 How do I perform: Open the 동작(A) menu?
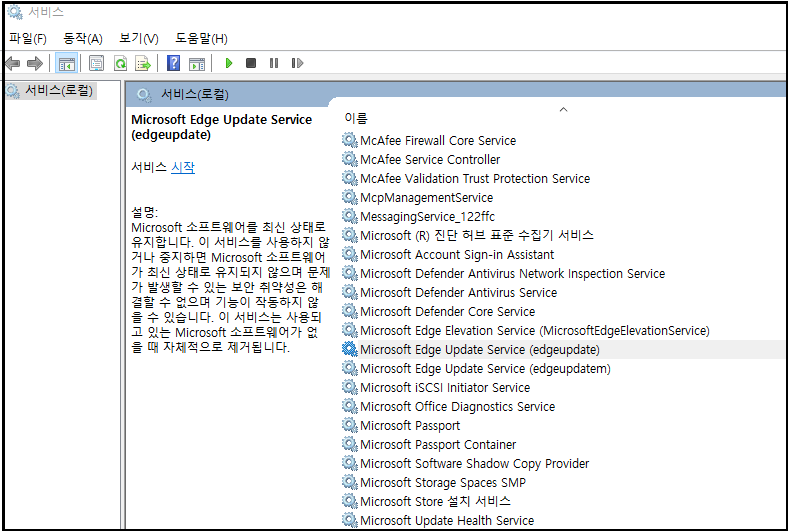click(83, 39)
